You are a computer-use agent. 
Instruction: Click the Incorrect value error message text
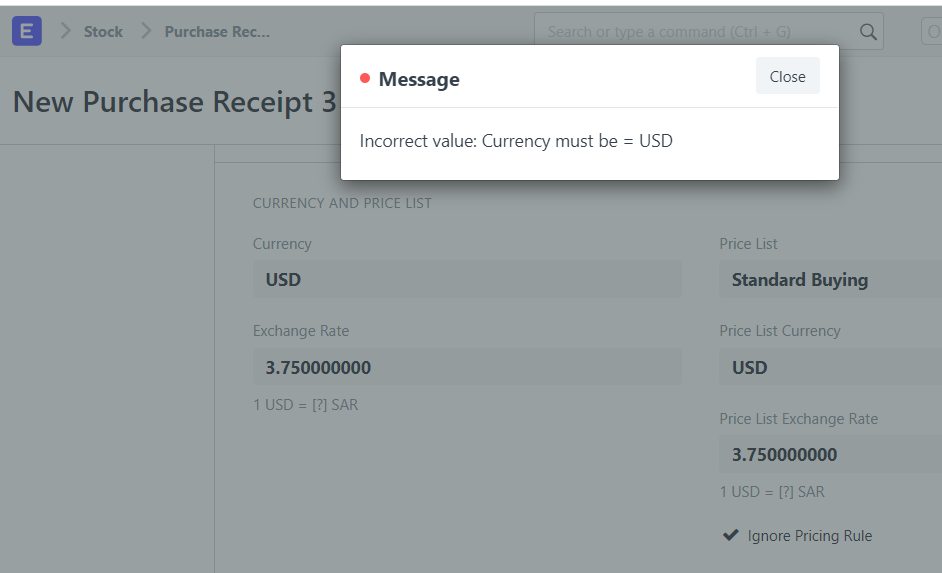516,141
